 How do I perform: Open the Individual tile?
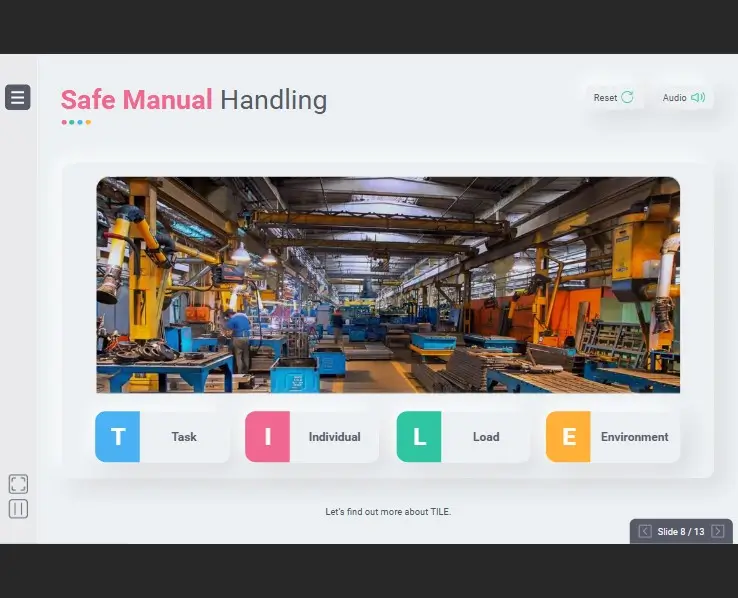pyautogui.click(x=312, y=437)
